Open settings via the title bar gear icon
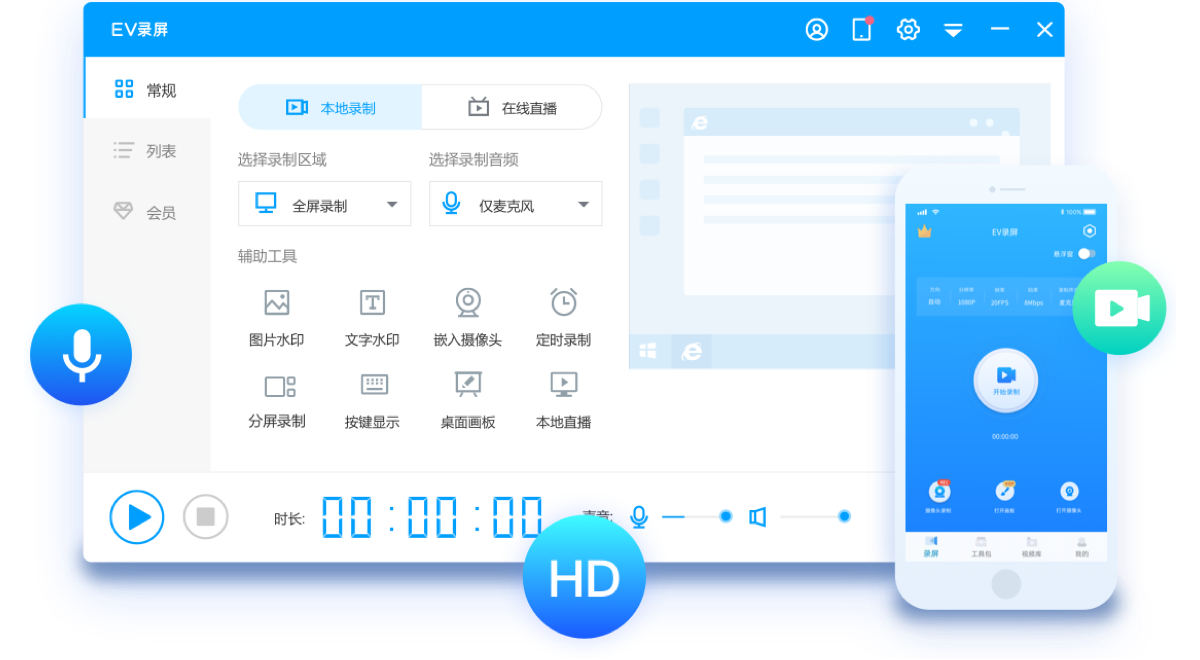 pyautogui.click(x=908, y=29)
